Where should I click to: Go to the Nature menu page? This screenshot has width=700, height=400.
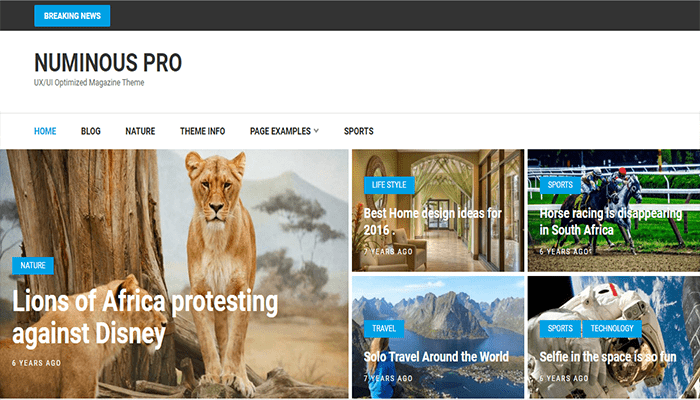[x=140, y=131]
